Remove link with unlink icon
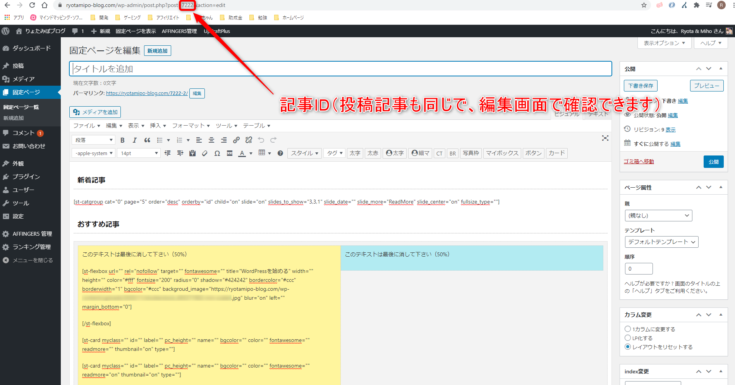Viewport: 735px width, 385px height. click(248, 140)
